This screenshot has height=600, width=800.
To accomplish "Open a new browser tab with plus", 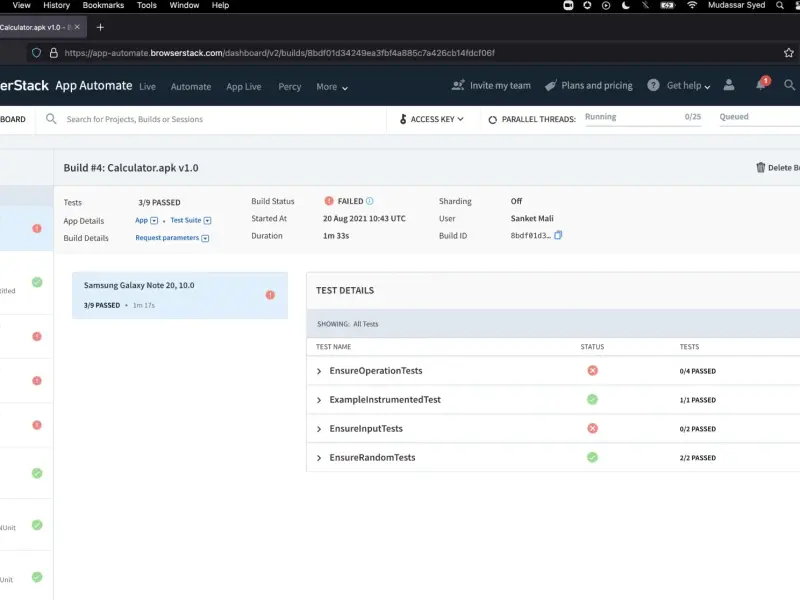I will 100,27.
